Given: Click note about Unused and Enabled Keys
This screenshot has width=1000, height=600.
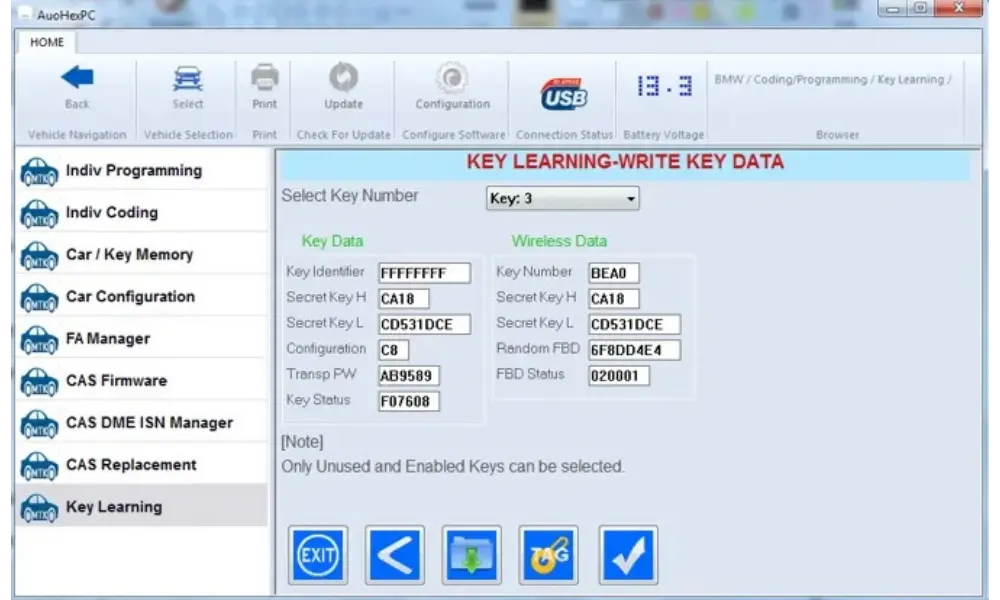Looking at the screenshot, I should coord(453,466).
